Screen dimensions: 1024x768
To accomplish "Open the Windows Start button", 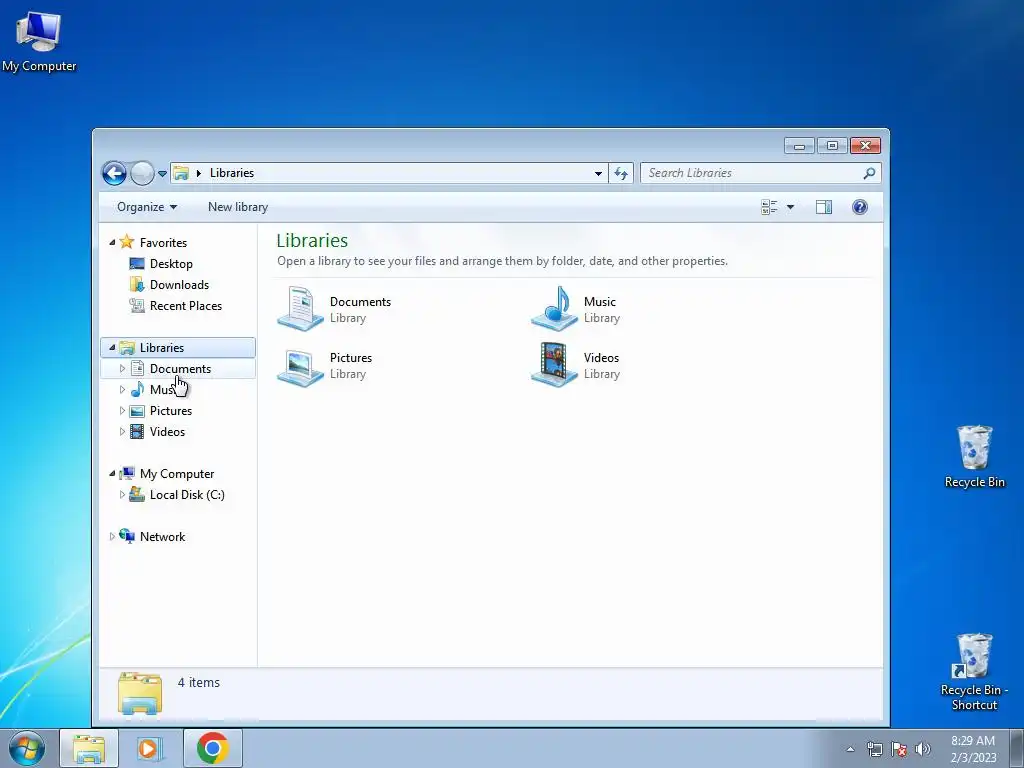I will tap(26, 748).
